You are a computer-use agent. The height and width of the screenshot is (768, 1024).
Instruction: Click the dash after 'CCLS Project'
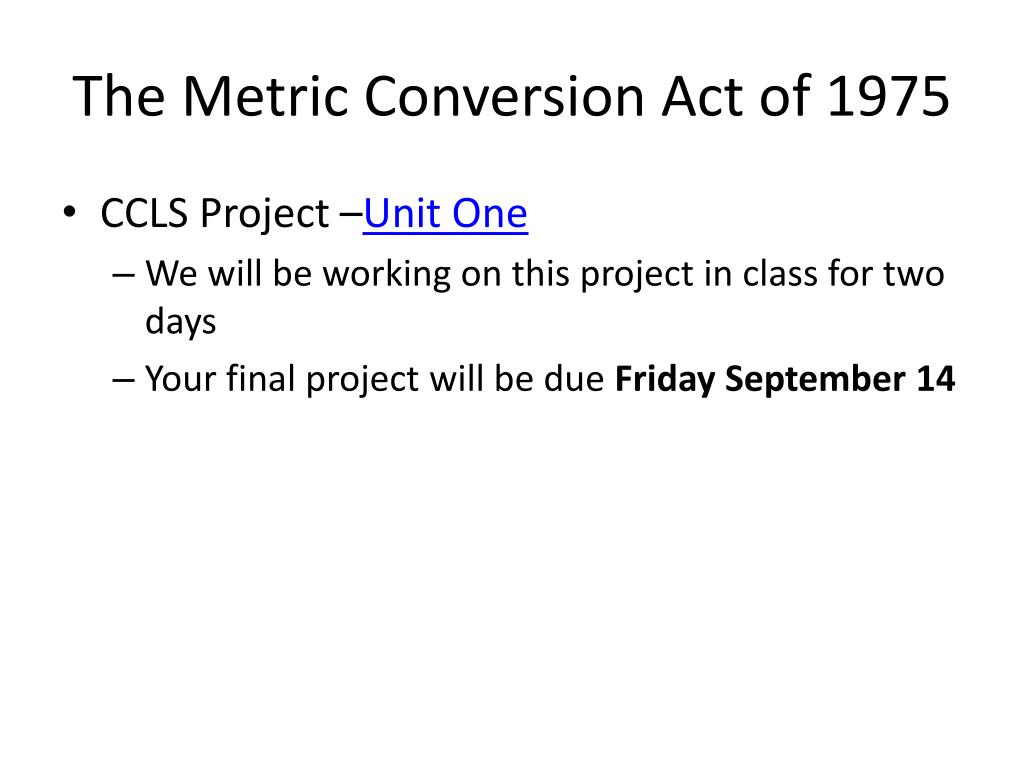(x=351, y=215)
